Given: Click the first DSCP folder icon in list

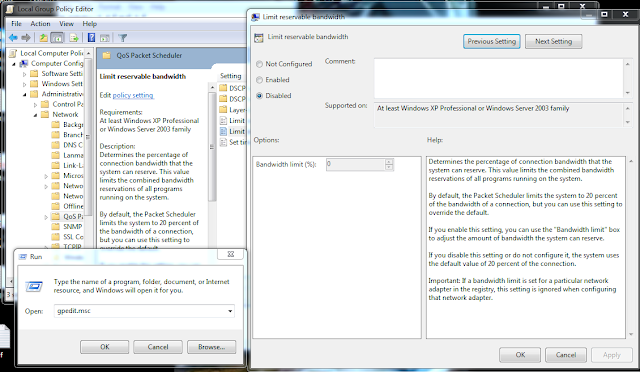Looking at the screenshot, I should point(223,88).
